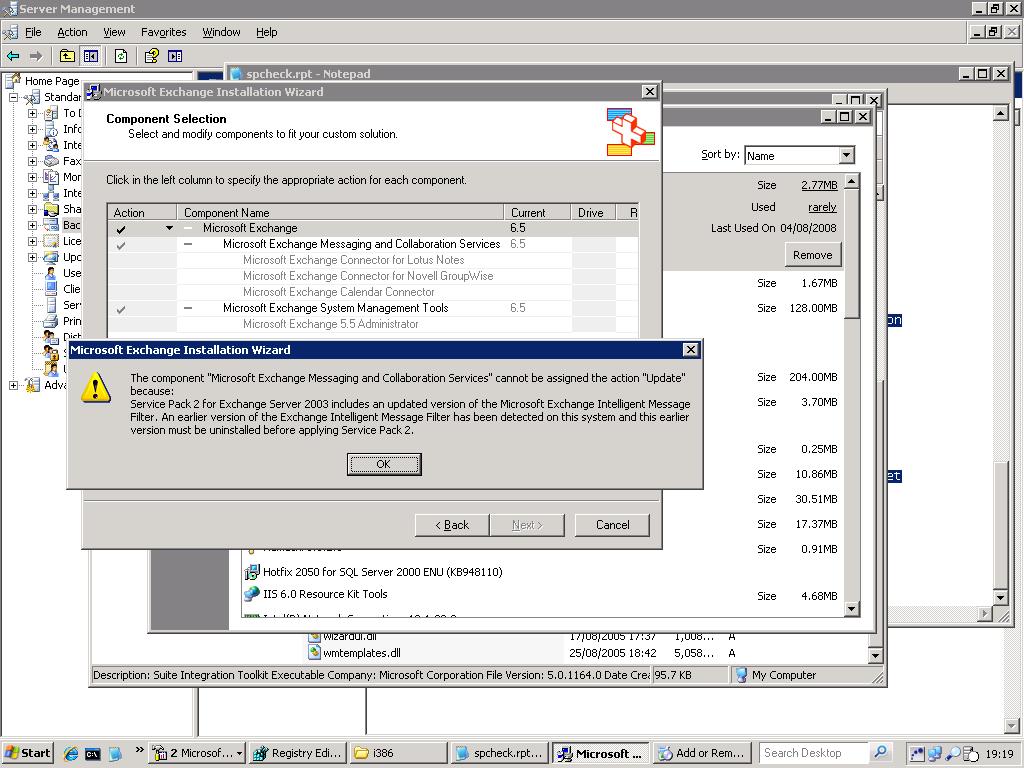Click the Information Center tree icon
Image resolution: width=1024 pixels, height=768 pixels.
(51, 129)
